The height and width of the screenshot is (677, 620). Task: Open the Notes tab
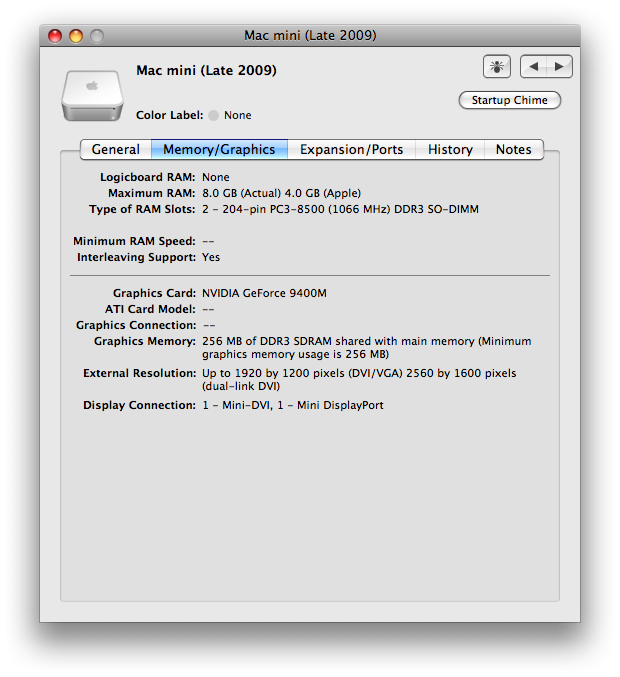tap(513, 149)
